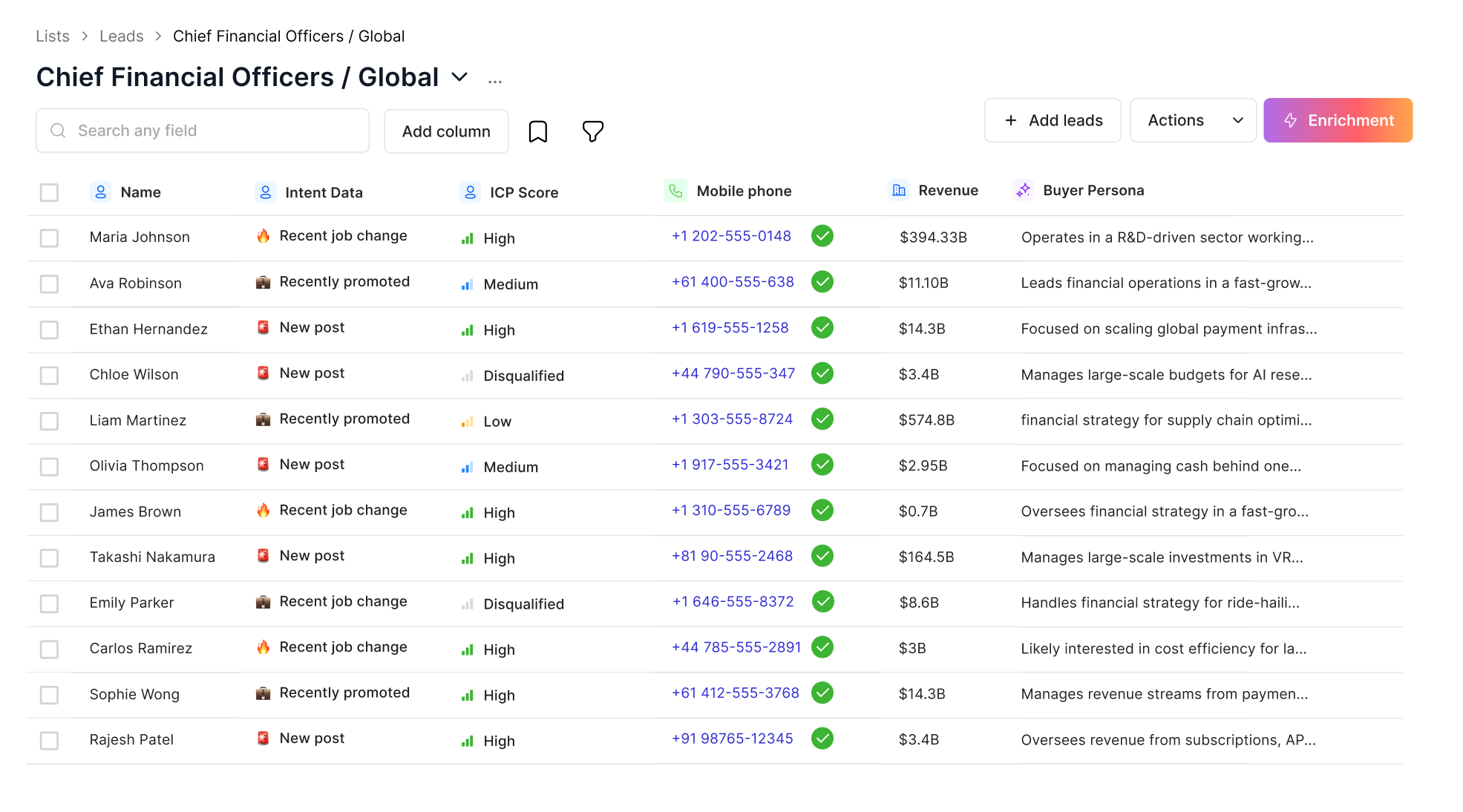Click the Buyer Persona sparkle icon
Screen dimensions: 1463x812
[1024, 190]
